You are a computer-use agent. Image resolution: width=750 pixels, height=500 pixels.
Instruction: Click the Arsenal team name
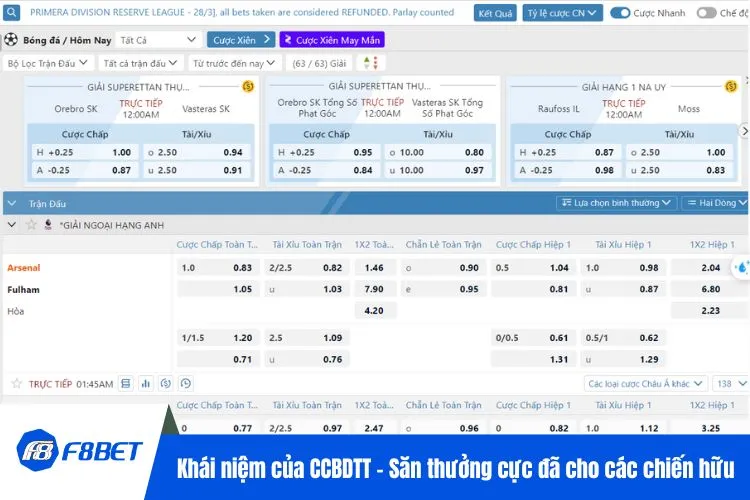click(x=24, y=268)
